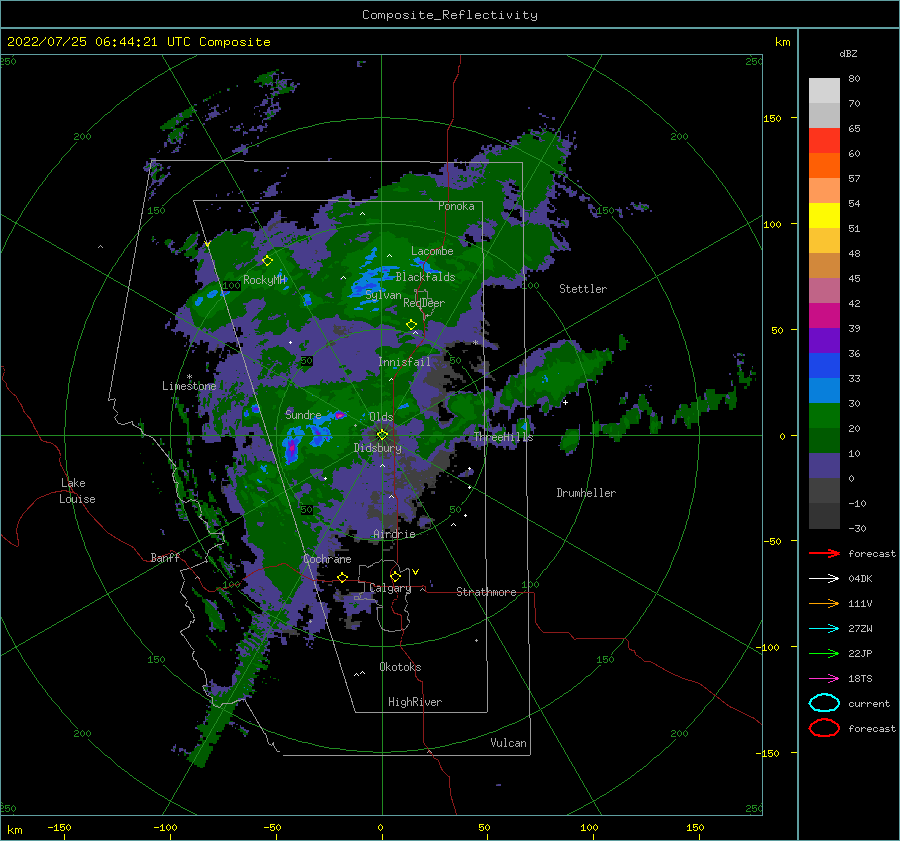Click the Calgary city label

(390, 588)
